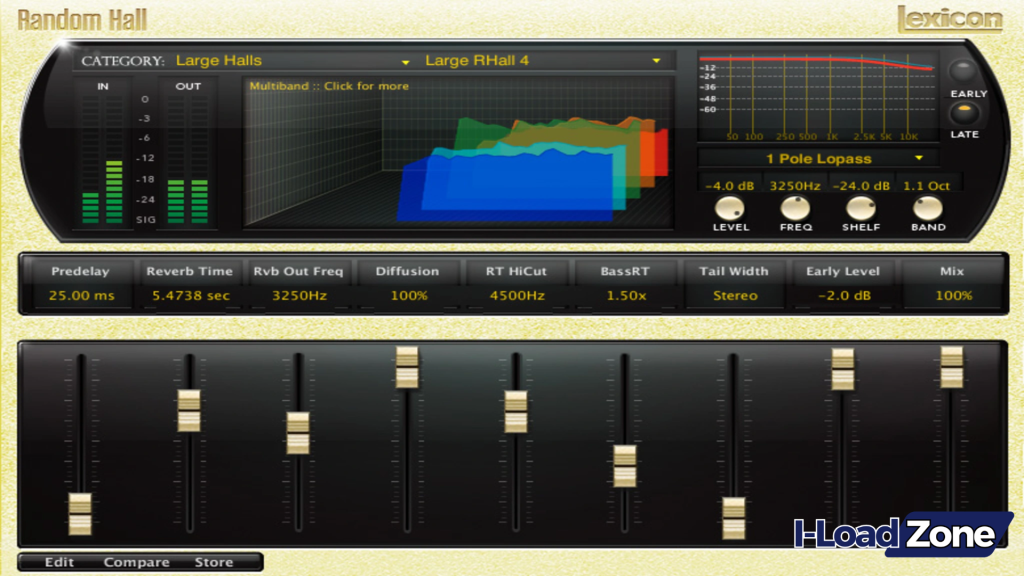
Task: Click the Reverb Time fader handle
Action: [x=189, y=411]
